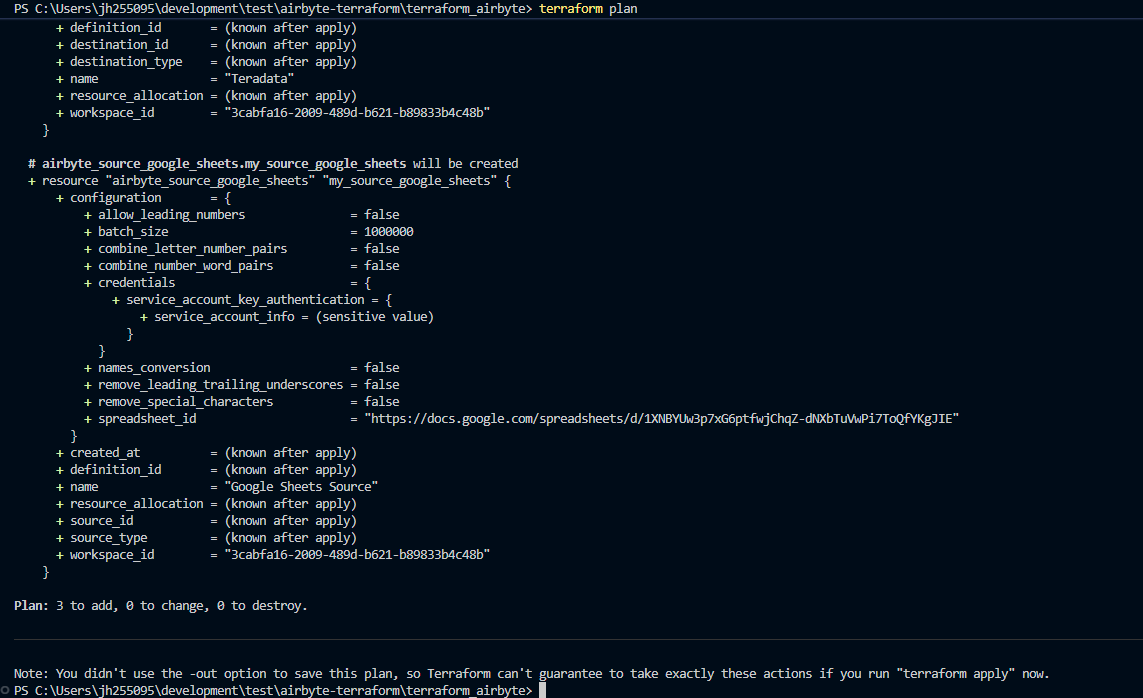Select the '# airbyte_source_google_sheets... will be created' comment
This screenshot has height=698, width=1143.
(x=273, y=164)
